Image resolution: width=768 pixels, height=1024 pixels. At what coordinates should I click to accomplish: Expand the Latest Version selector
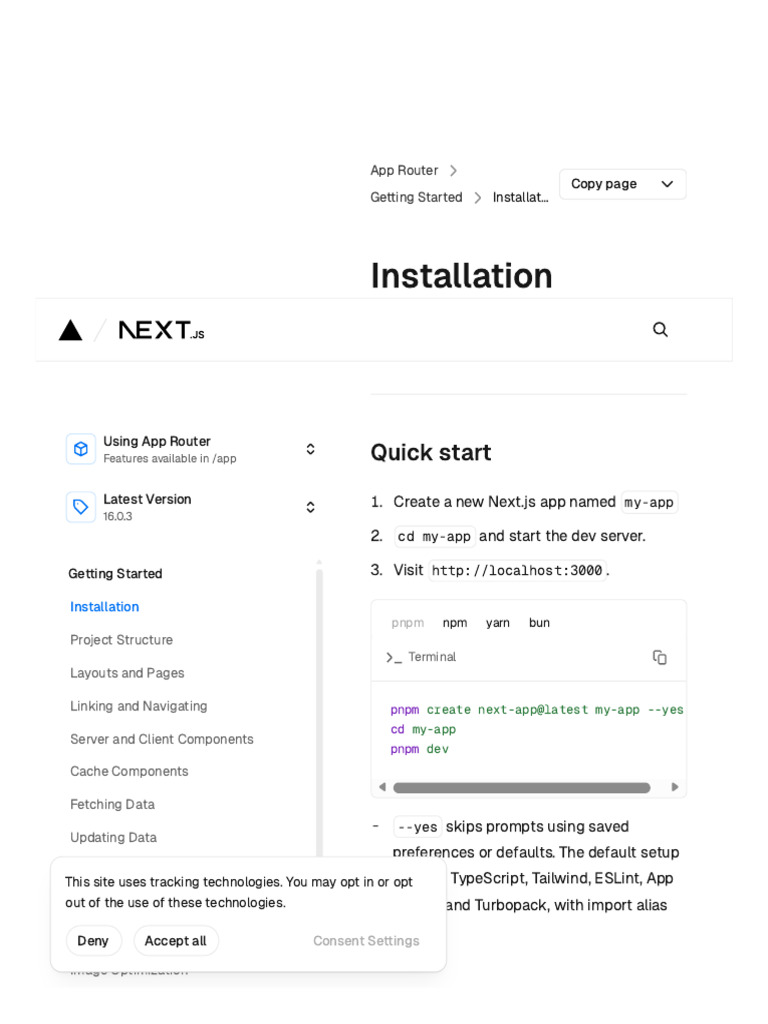[311, 507]
